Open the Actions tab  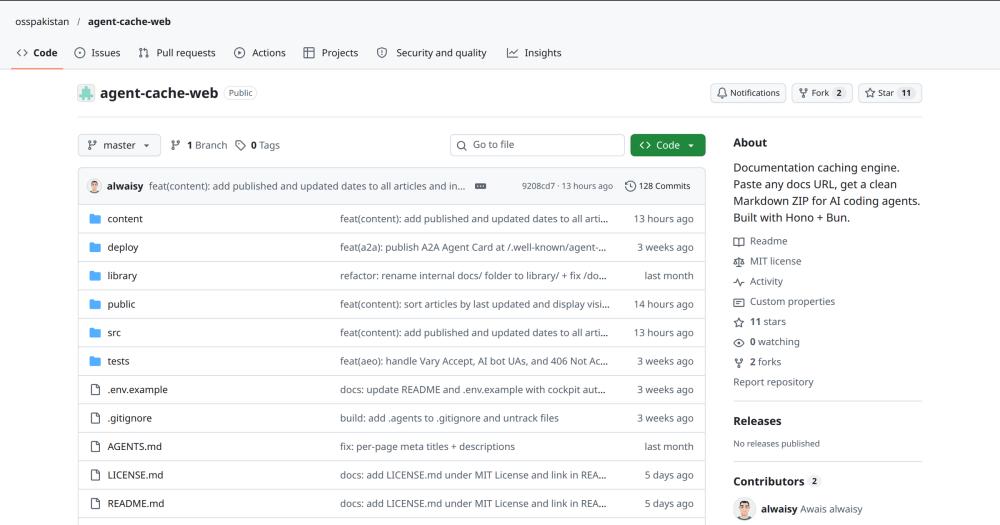tap(260, 53)
